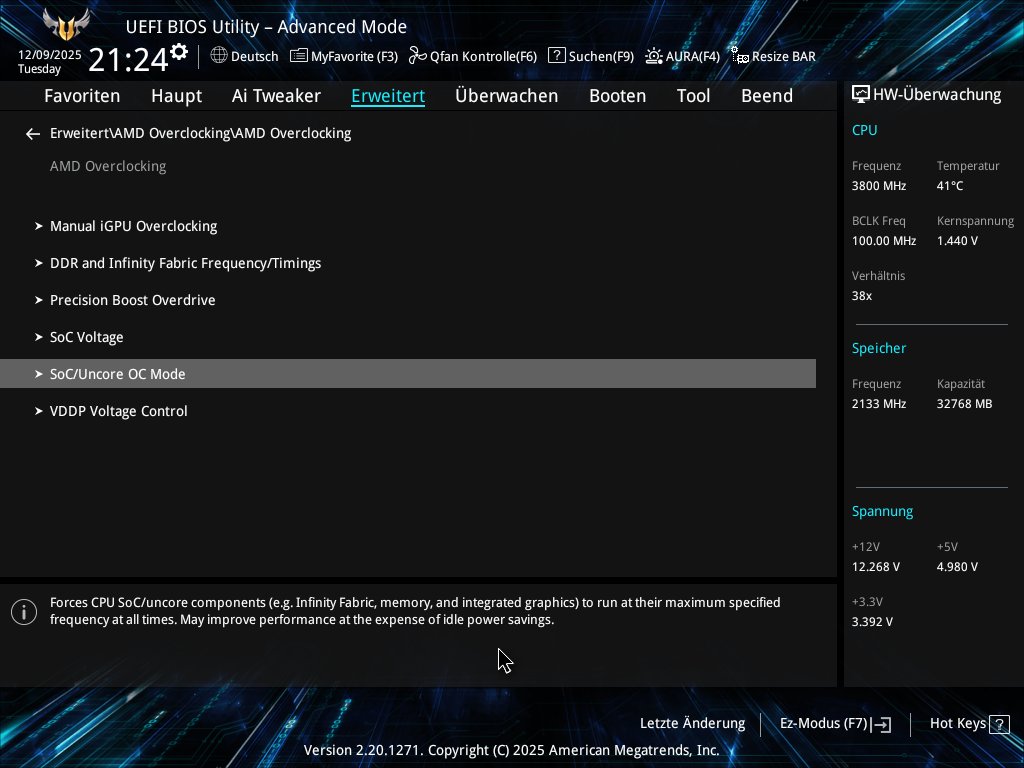The height and width of the screenshot is (768, 1024).
Task: Click the info icon beside help text
Action: (x=24, y=612)
